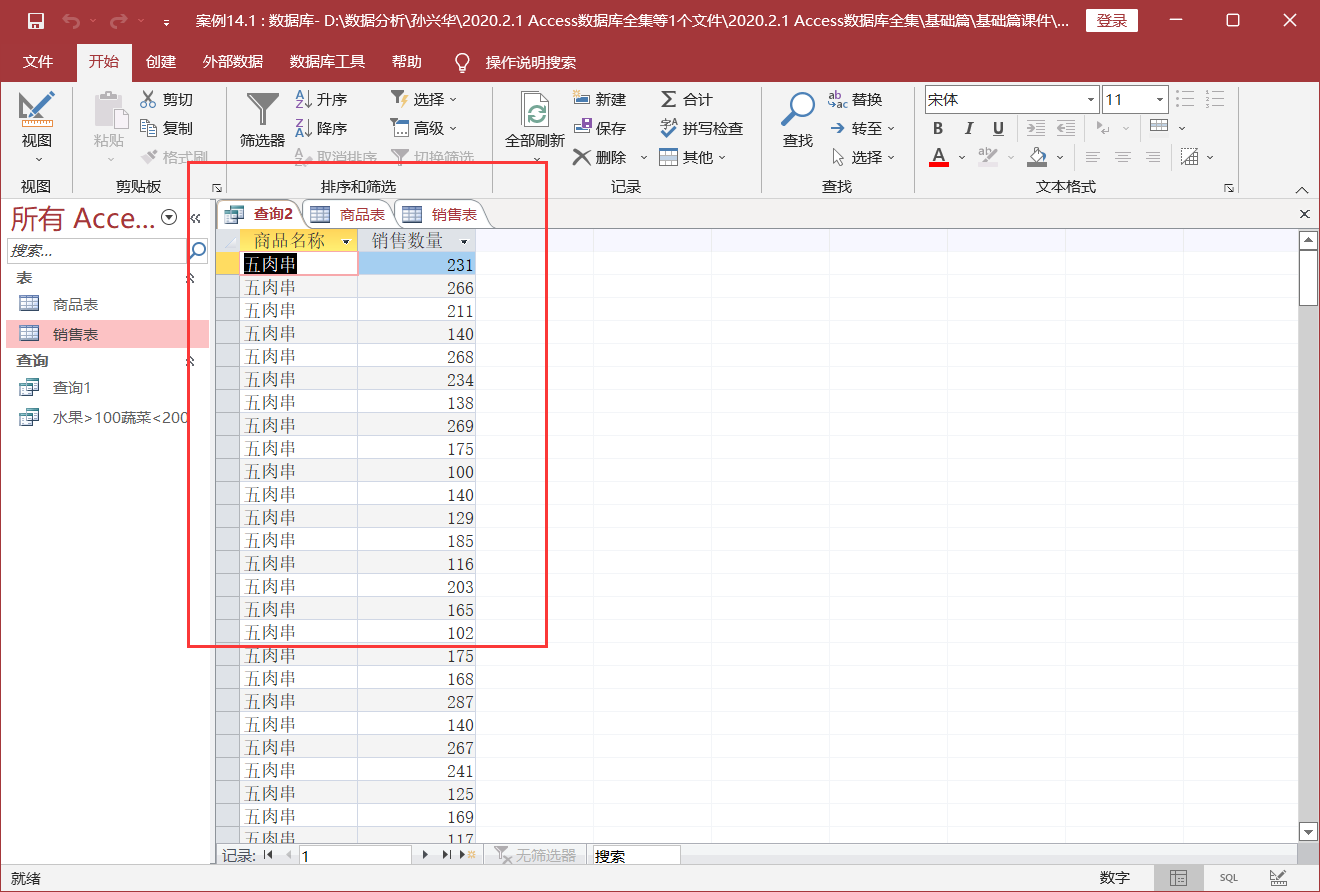Click font color red A button
This screenshot has height=892, width=1320.
[x=938, y=157]
